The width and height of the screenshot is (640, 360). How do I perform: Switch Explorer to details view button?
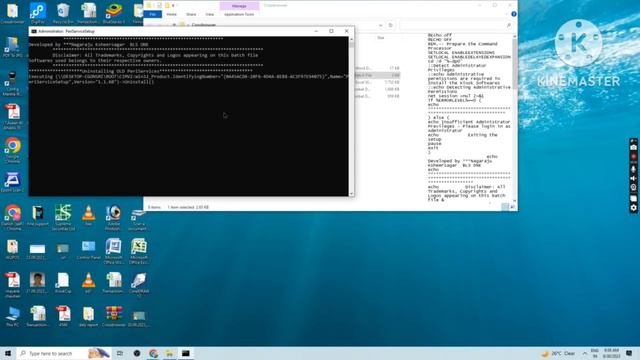[x=505, y=207]
